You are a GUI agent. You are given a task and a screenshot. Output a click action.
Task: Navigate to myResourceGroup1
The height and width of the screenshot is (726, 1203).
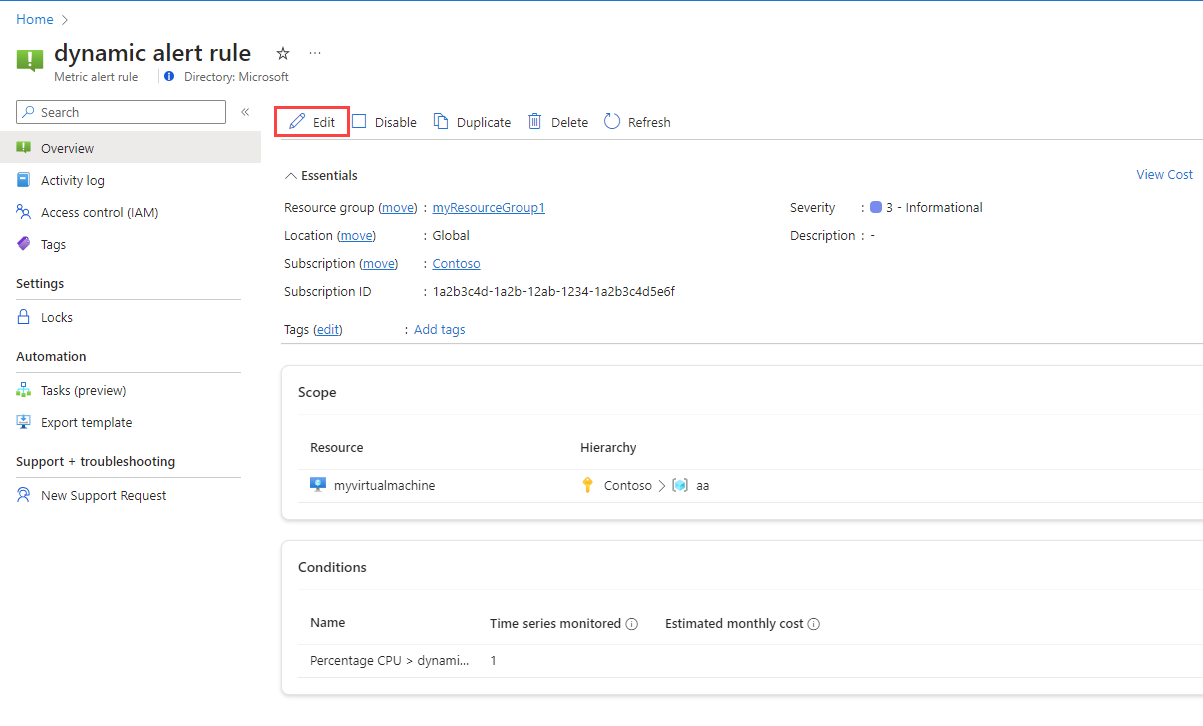pos(488,207)
